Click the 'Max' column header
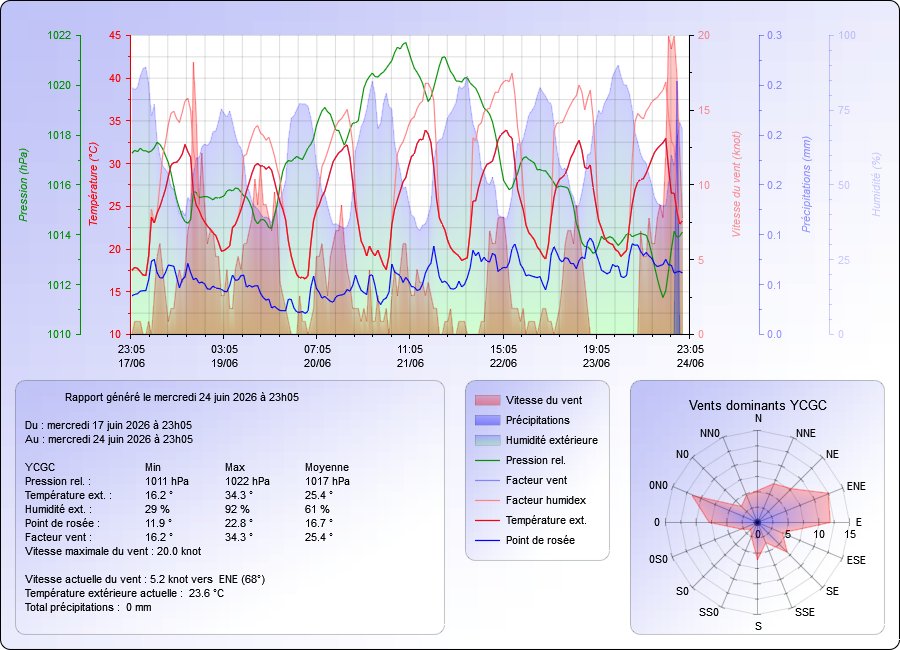The height and width of the screenshot is (650, 900). coord(235,467)
